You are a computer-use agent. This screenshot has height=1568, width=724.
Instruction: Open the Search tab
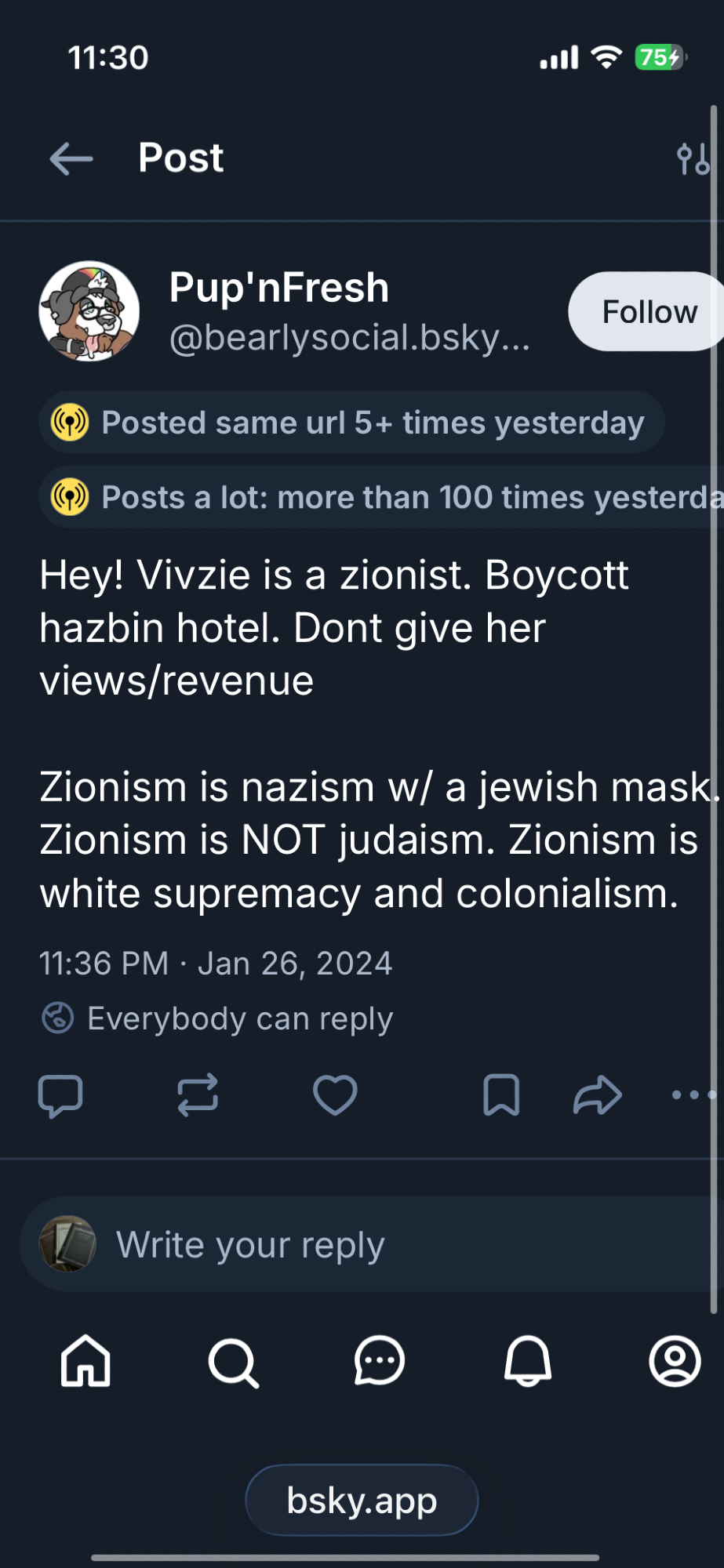click(x=233, y=1363)
